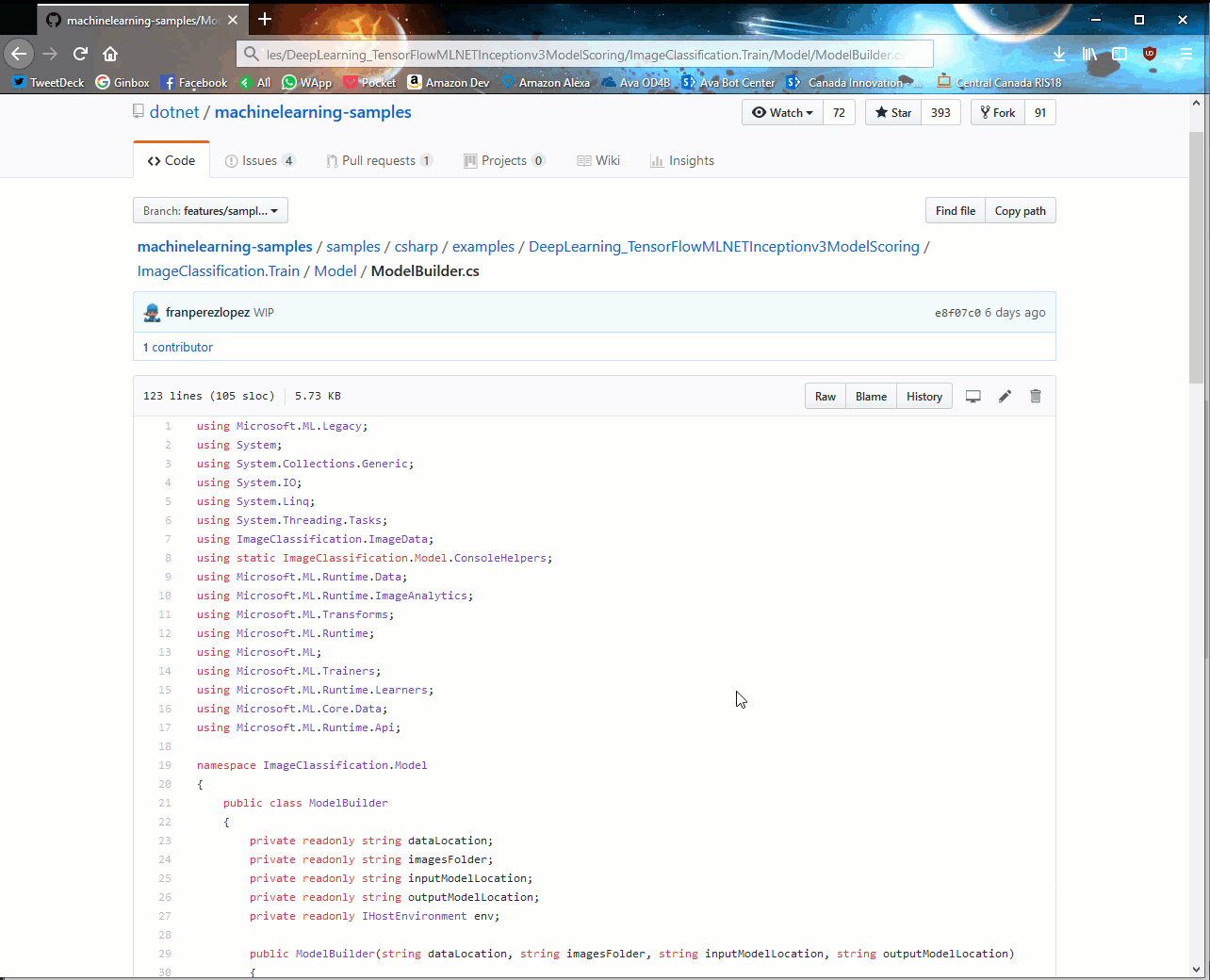1210x980 pixels.
Task: Edit the file using the pencil icon
Action: [1004, 396]
